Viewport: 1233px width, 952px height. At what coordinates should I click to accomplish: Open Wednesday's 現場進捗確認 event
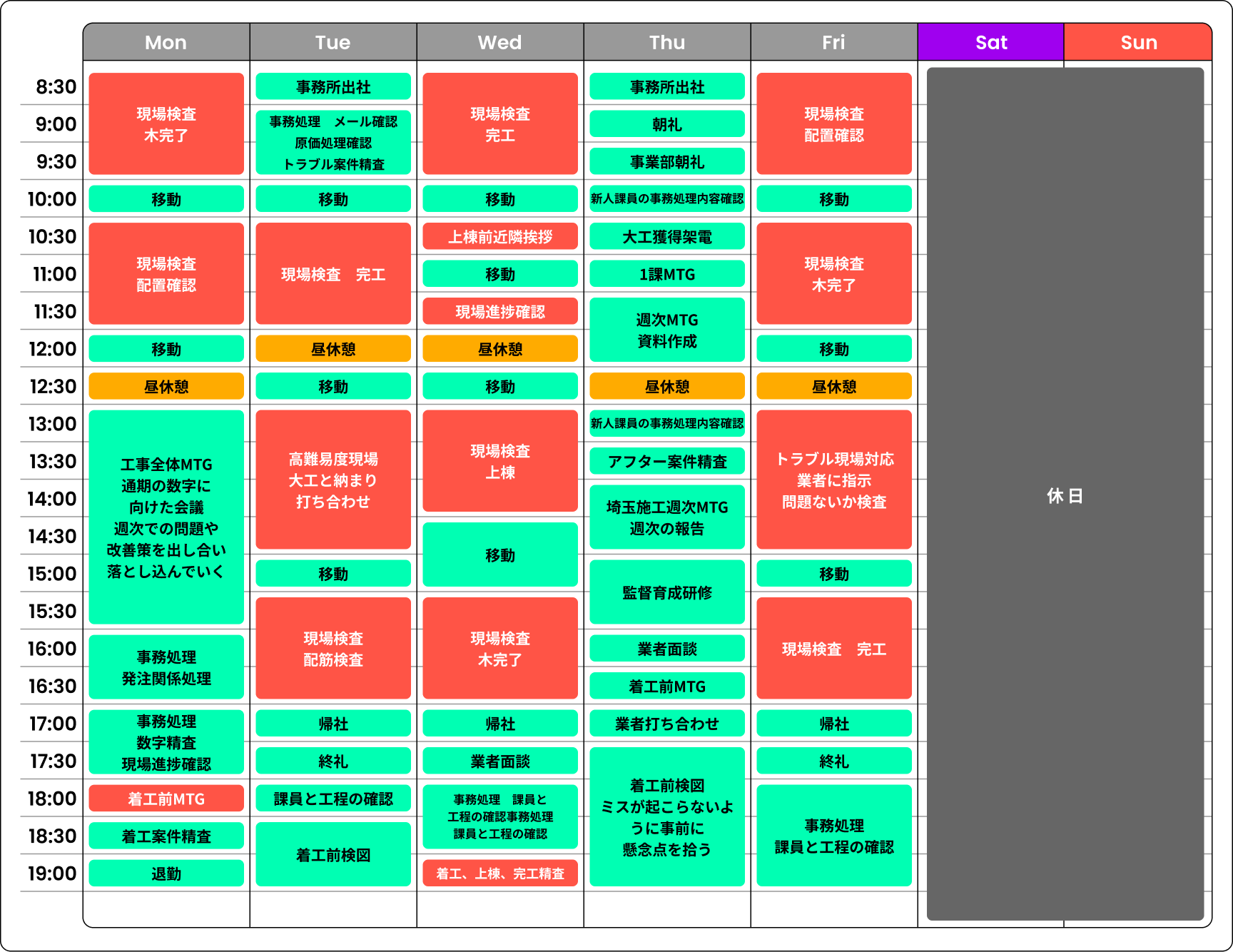(500, 311)
